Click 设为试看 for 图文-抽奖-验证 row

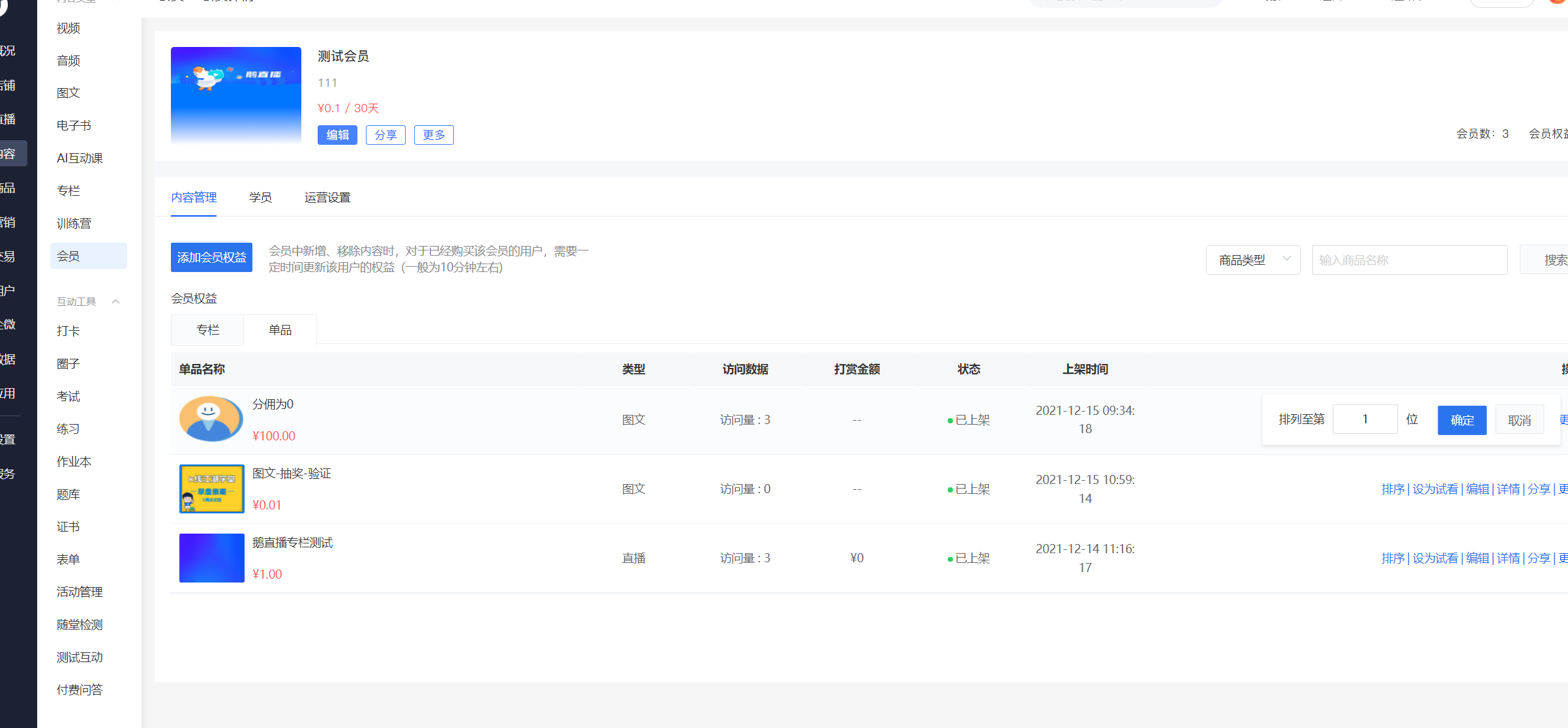click(x=1435, y=489)
